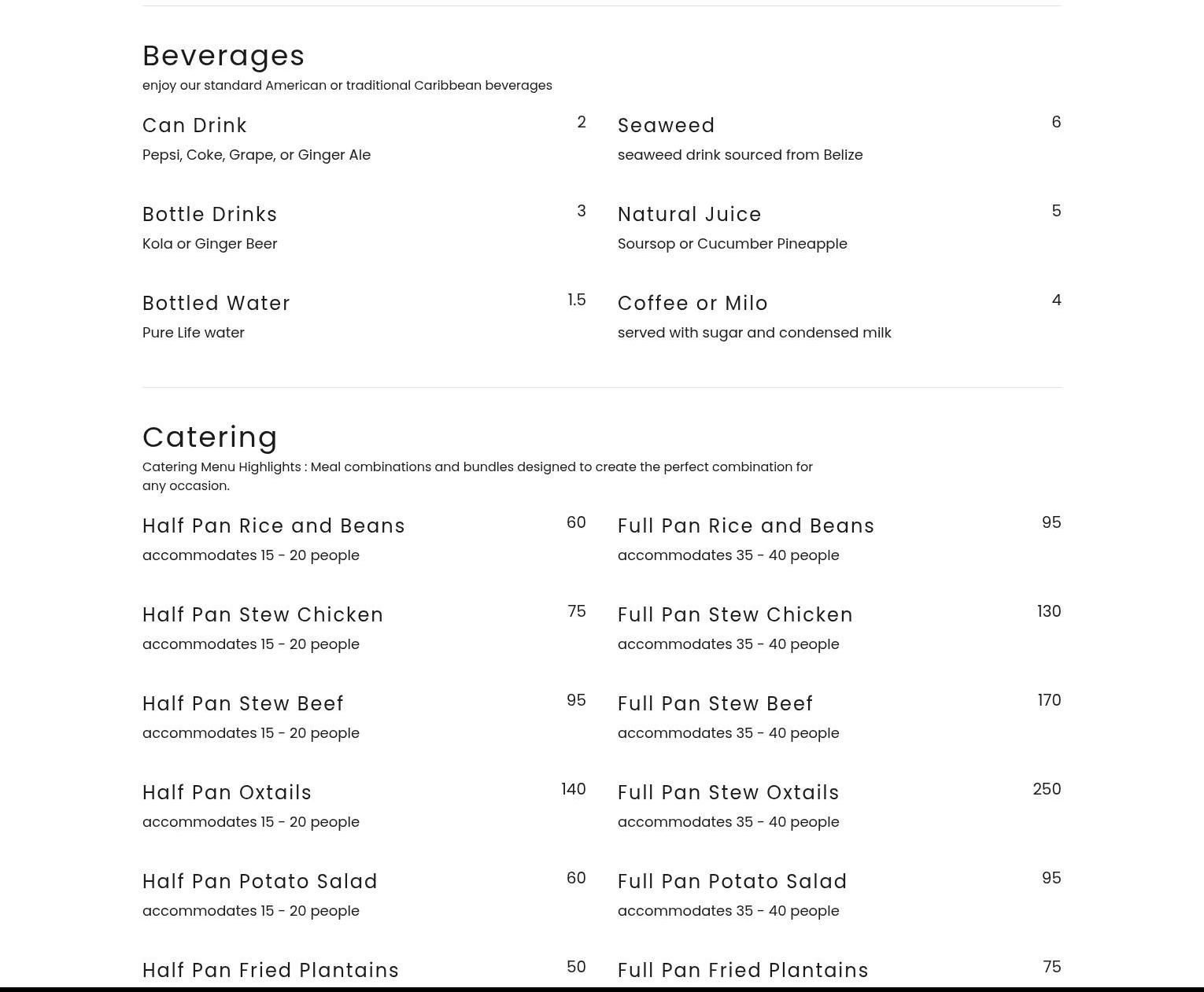Click the Bottle Drinks item title

(209, 215)
